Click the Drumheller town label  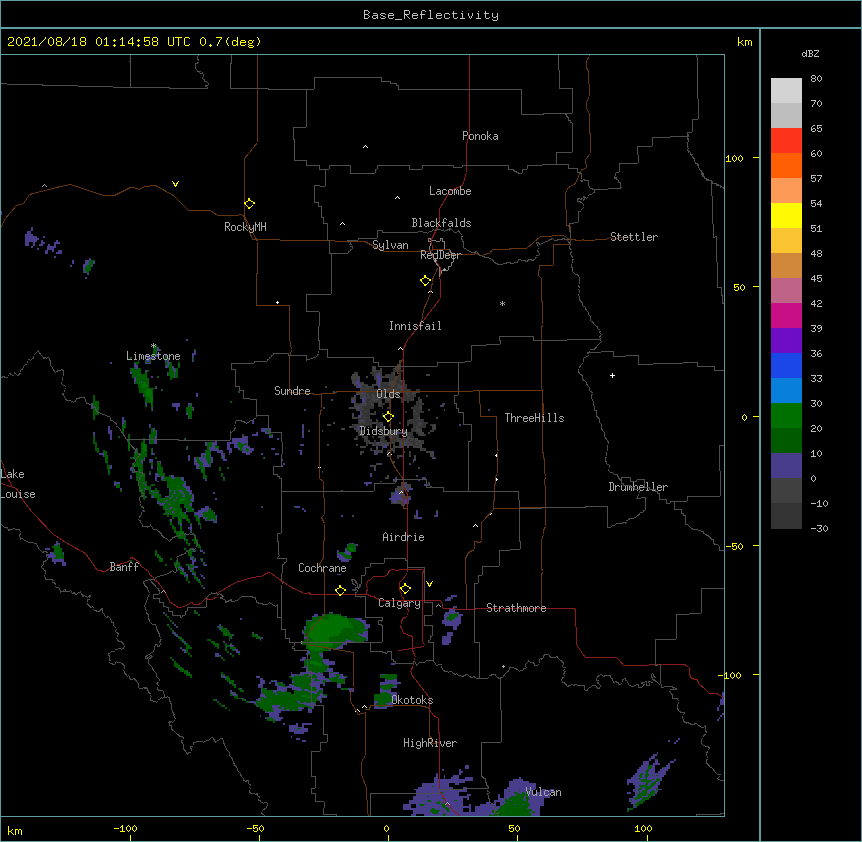tap(638, 487)
